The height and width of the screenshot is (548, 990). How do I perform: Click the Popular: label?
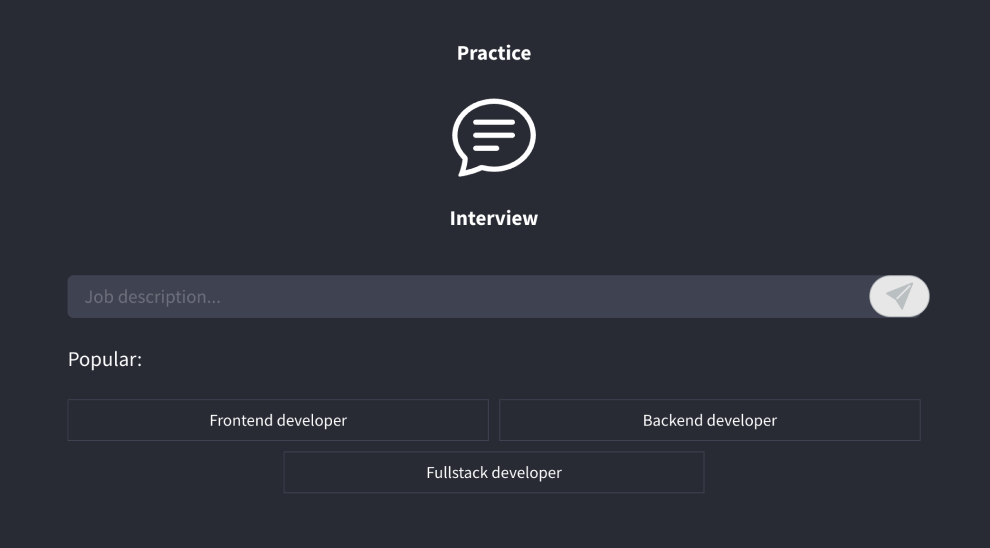[105, 359]
